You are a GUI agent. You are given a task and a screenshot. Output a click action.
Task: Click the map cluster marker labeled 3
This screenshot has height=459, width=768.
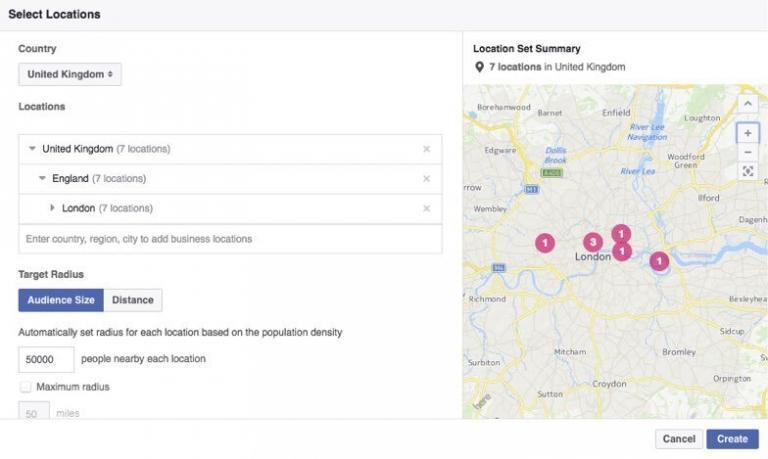(592, 242)
